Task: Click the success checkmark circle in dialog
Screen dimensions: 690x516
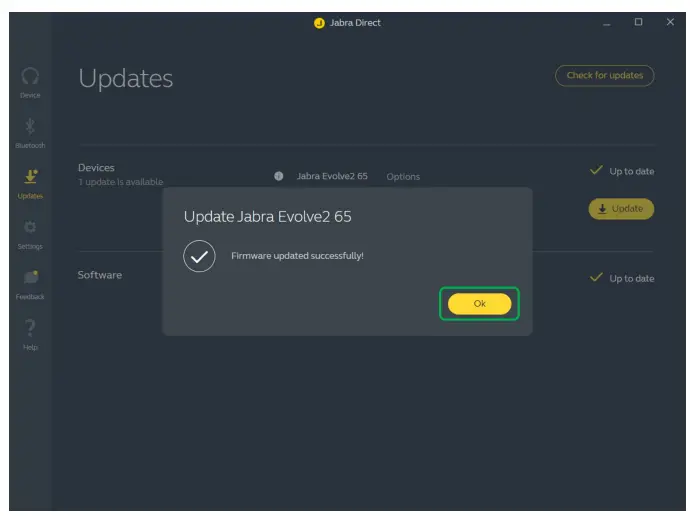Action: (199, 256)
